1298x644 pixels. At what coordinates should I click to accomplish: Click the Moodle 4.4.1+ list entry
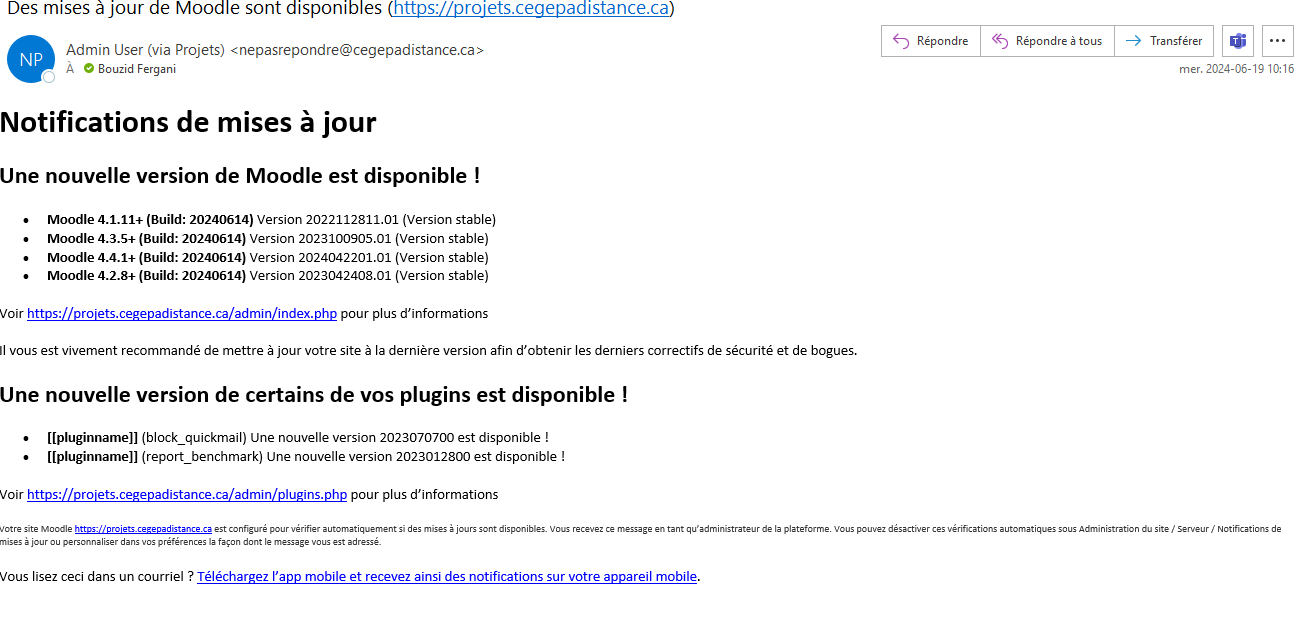(267, 257)
